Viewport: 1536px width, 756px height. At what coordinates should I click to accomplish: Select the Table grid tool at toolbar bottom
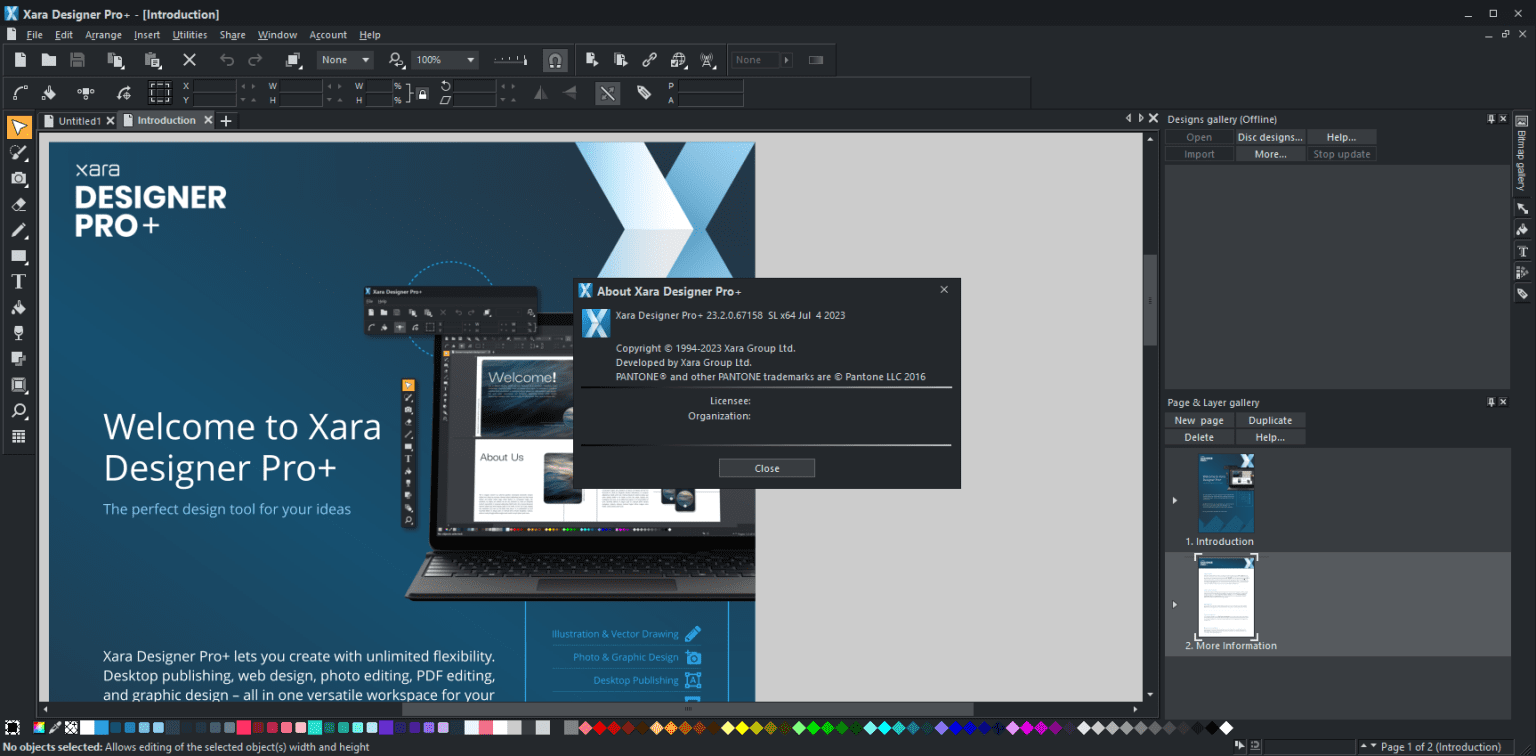(x=18, y=437)
